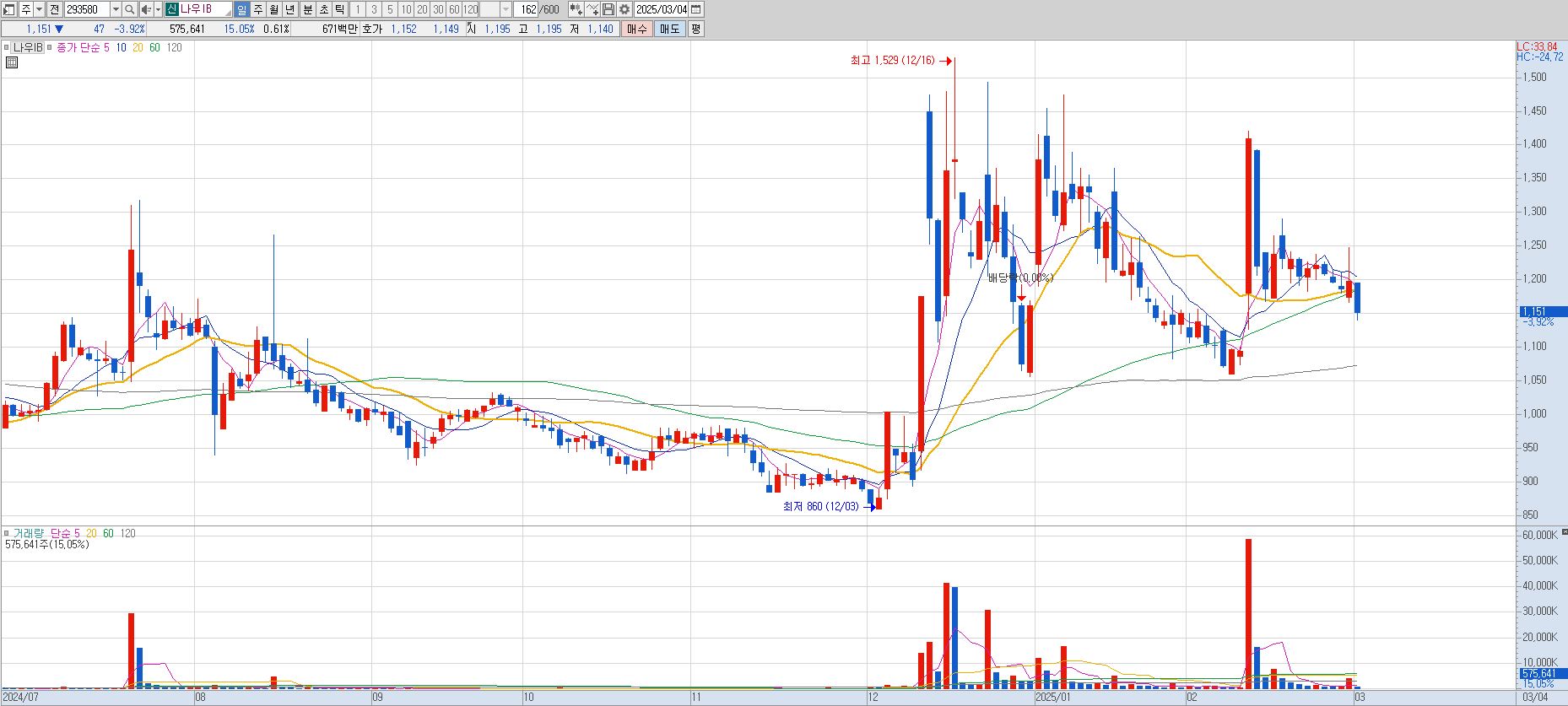Click the speaker sound icon
Image resolution: width=1568 pixels, height=706 pixels.
pos(146,9)
